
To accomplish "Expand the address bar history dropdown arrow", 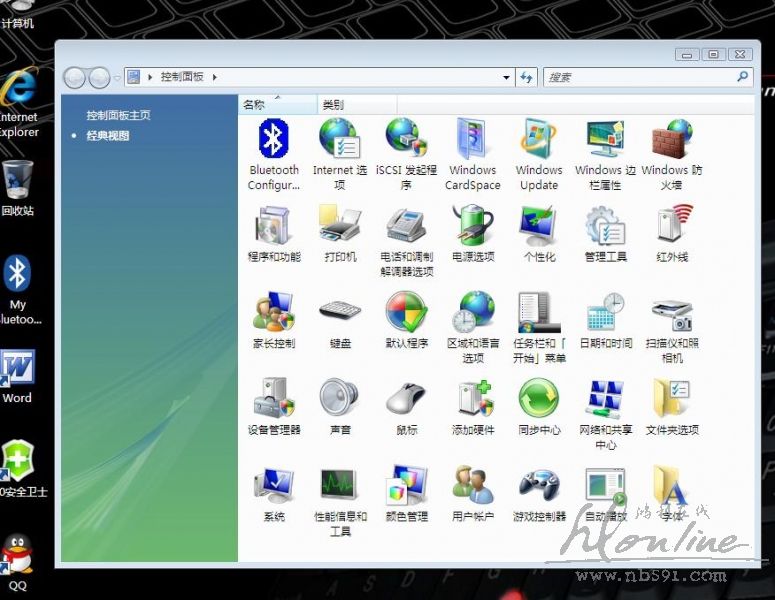I will (505, 77).
